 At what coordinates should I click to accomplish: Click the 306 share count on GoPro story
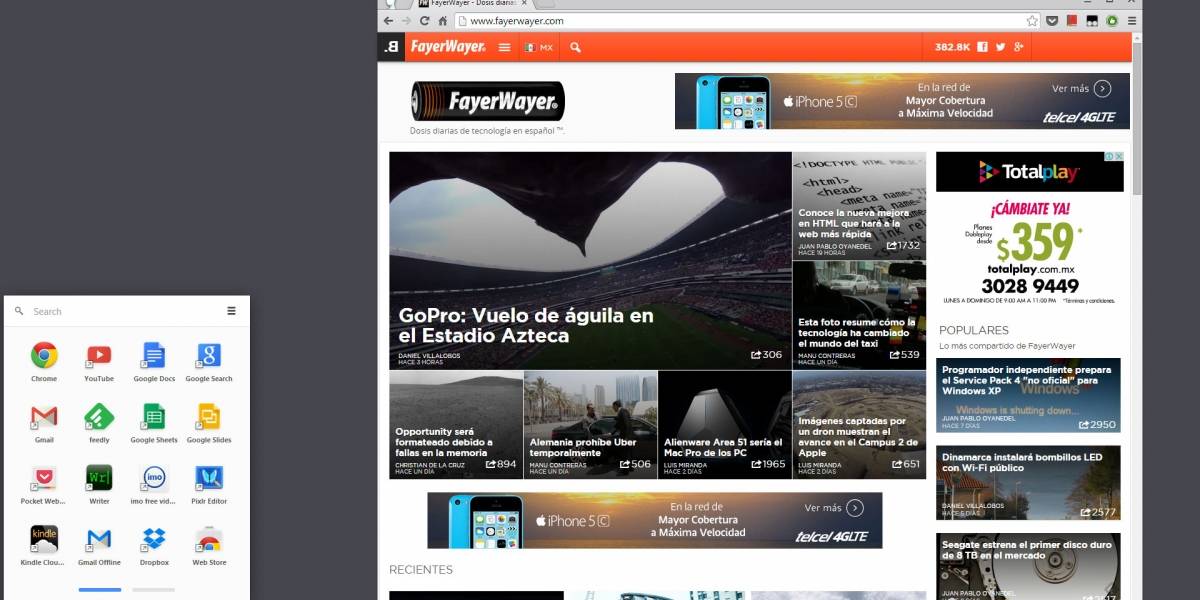tap(767, 354)
